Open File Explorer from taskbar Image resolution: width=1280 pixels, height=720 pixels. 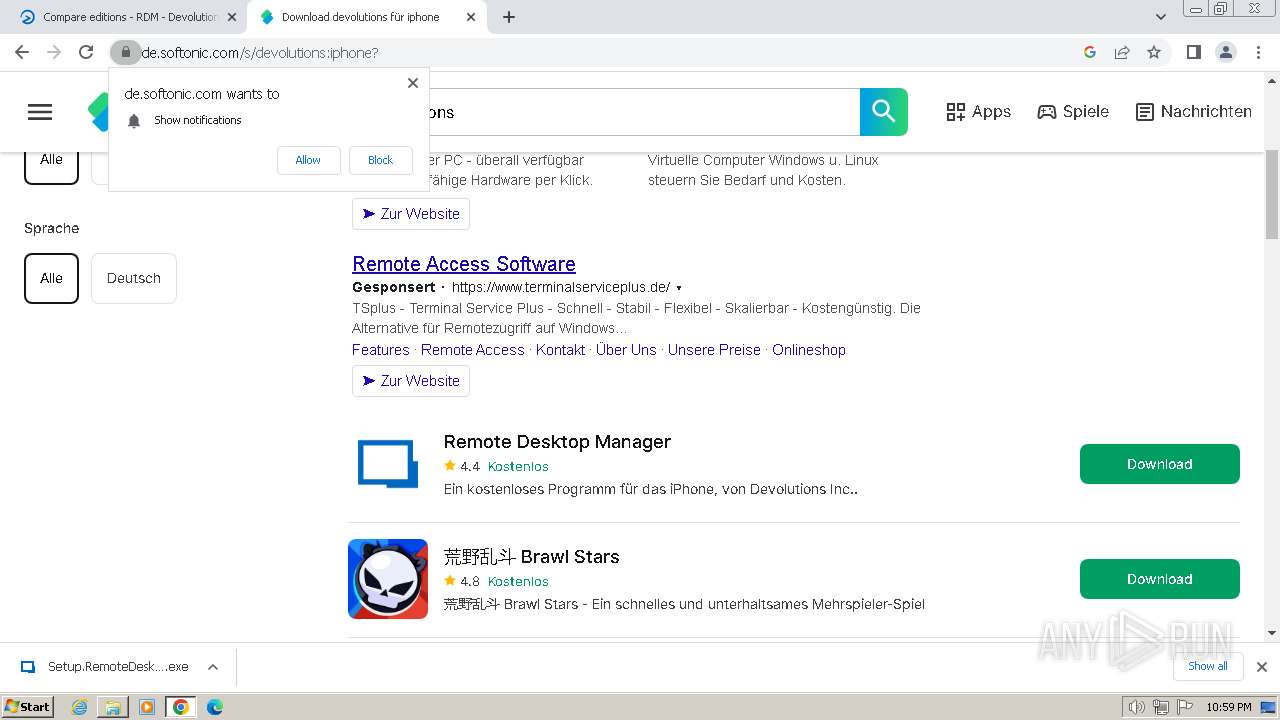[x=113, y=707]
